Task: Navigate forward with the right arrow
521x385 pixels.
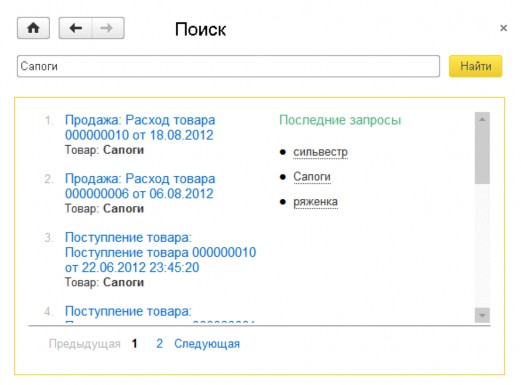Action: 108,28
